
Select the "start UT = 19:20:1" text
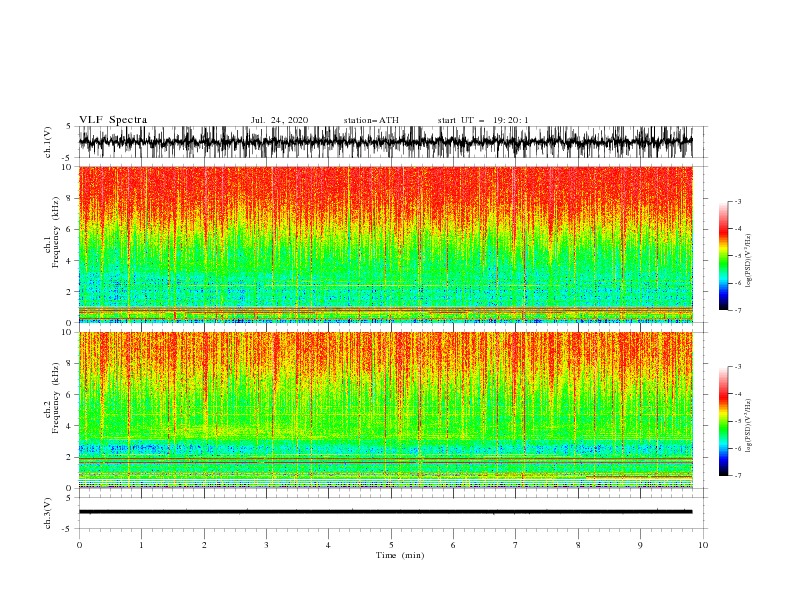pyautogui.click(x=483, y=120)
